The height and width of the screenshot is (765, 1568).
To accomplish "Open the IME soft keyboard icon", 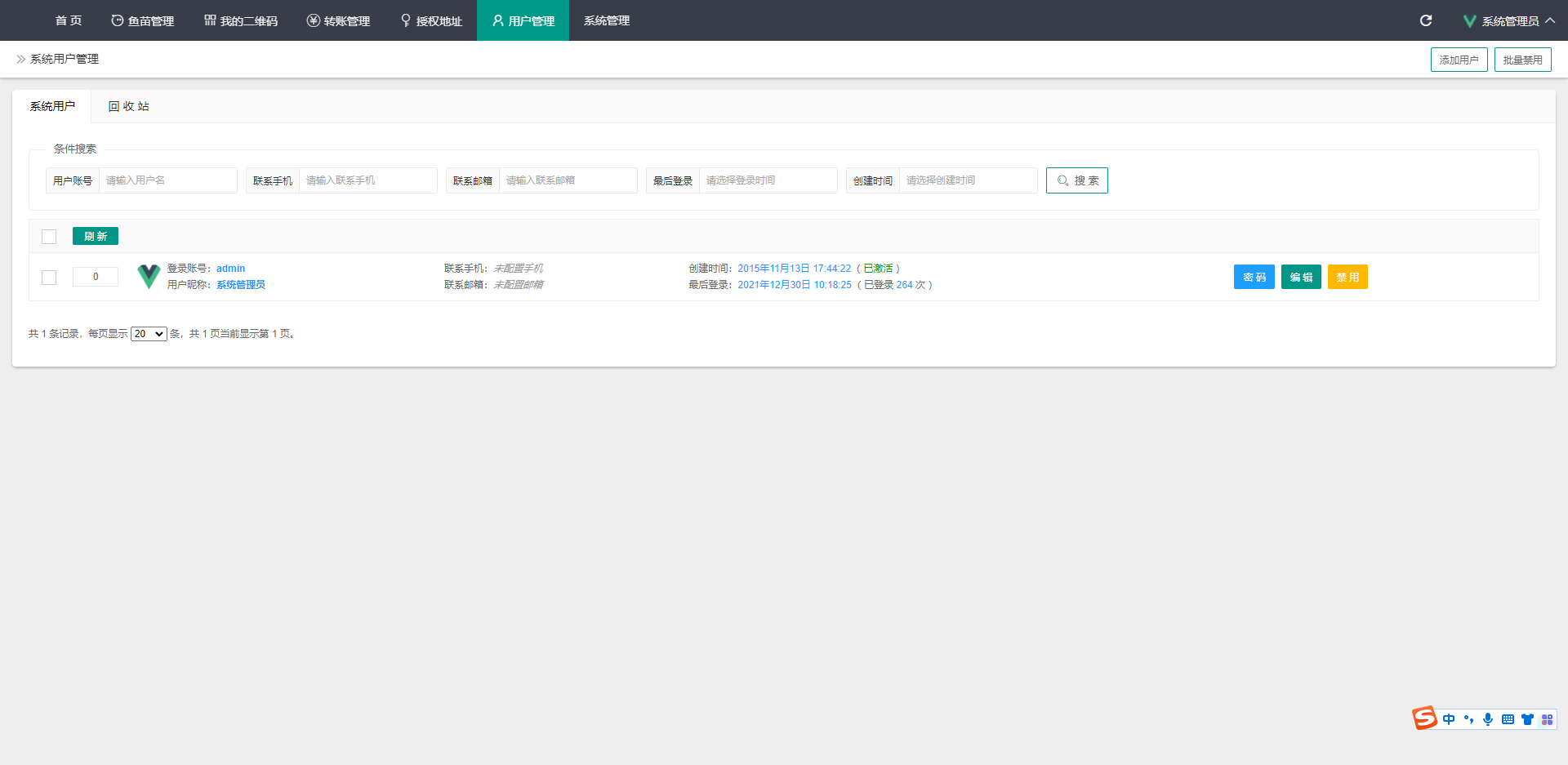I will pos(1508,719).
